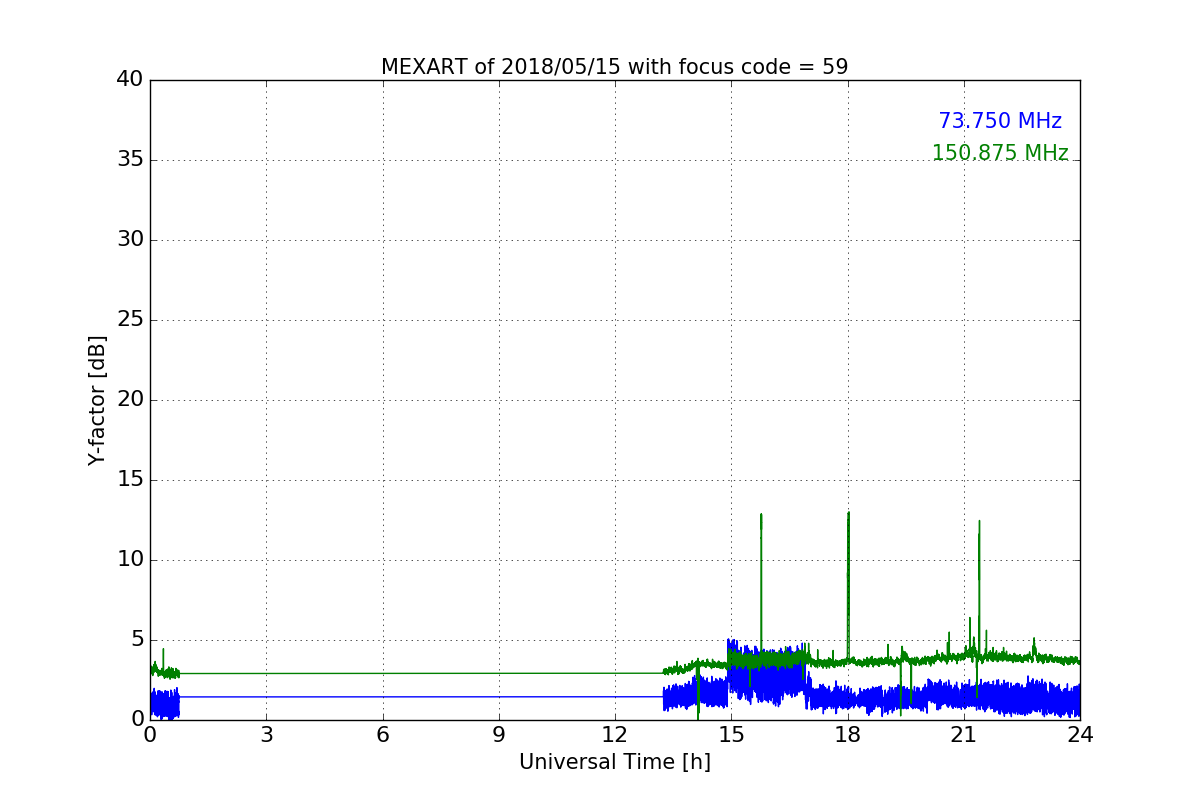Select the green '150.875 MHz' legend label
This screenshot has height=800, width=1200.
point(1000,153)
